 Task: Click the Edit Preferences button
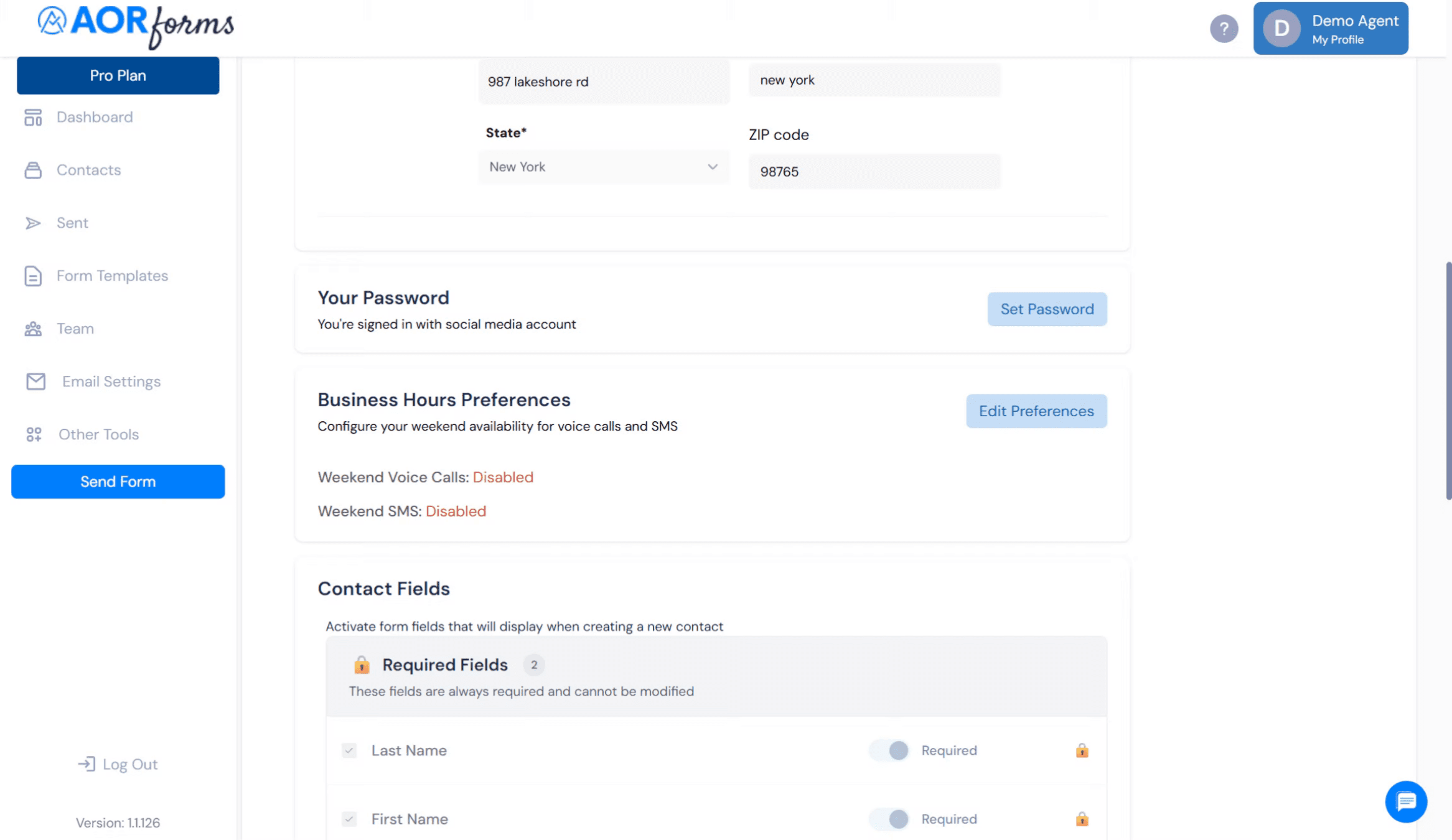pyautogui.click(x=1036, y=411)
